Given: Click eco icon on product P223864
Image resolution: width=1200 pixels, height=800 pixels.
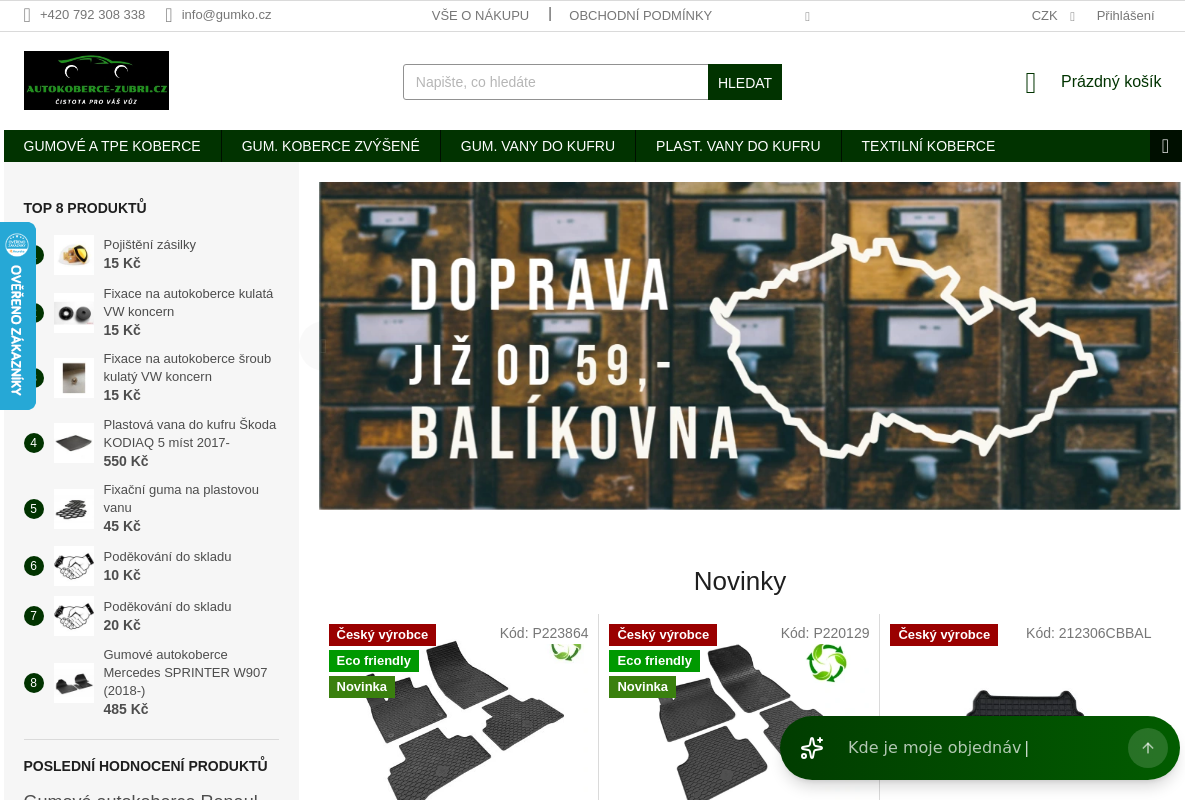Looking at the screenshot, I should 566,652.
